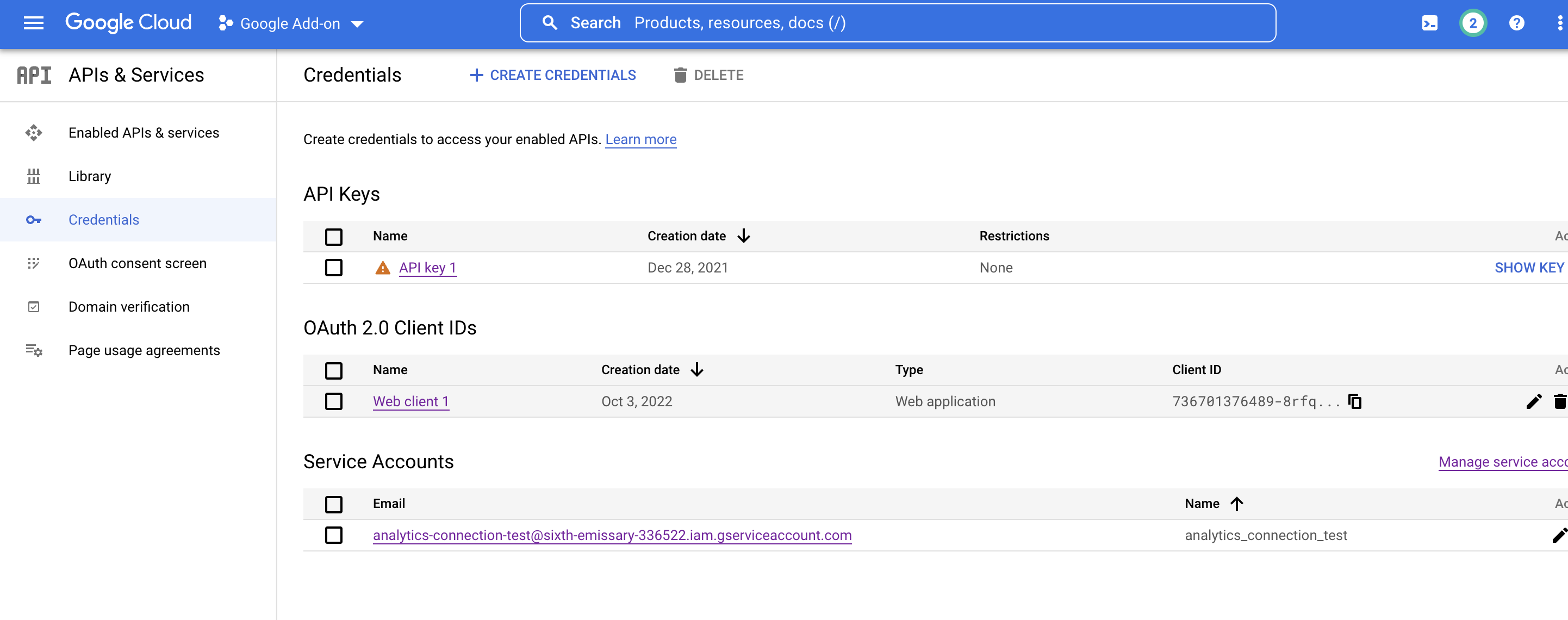Expand the Google Add-on project selector
The height and width of the screenshot is (620, 1568).
(x=291, y=24)
